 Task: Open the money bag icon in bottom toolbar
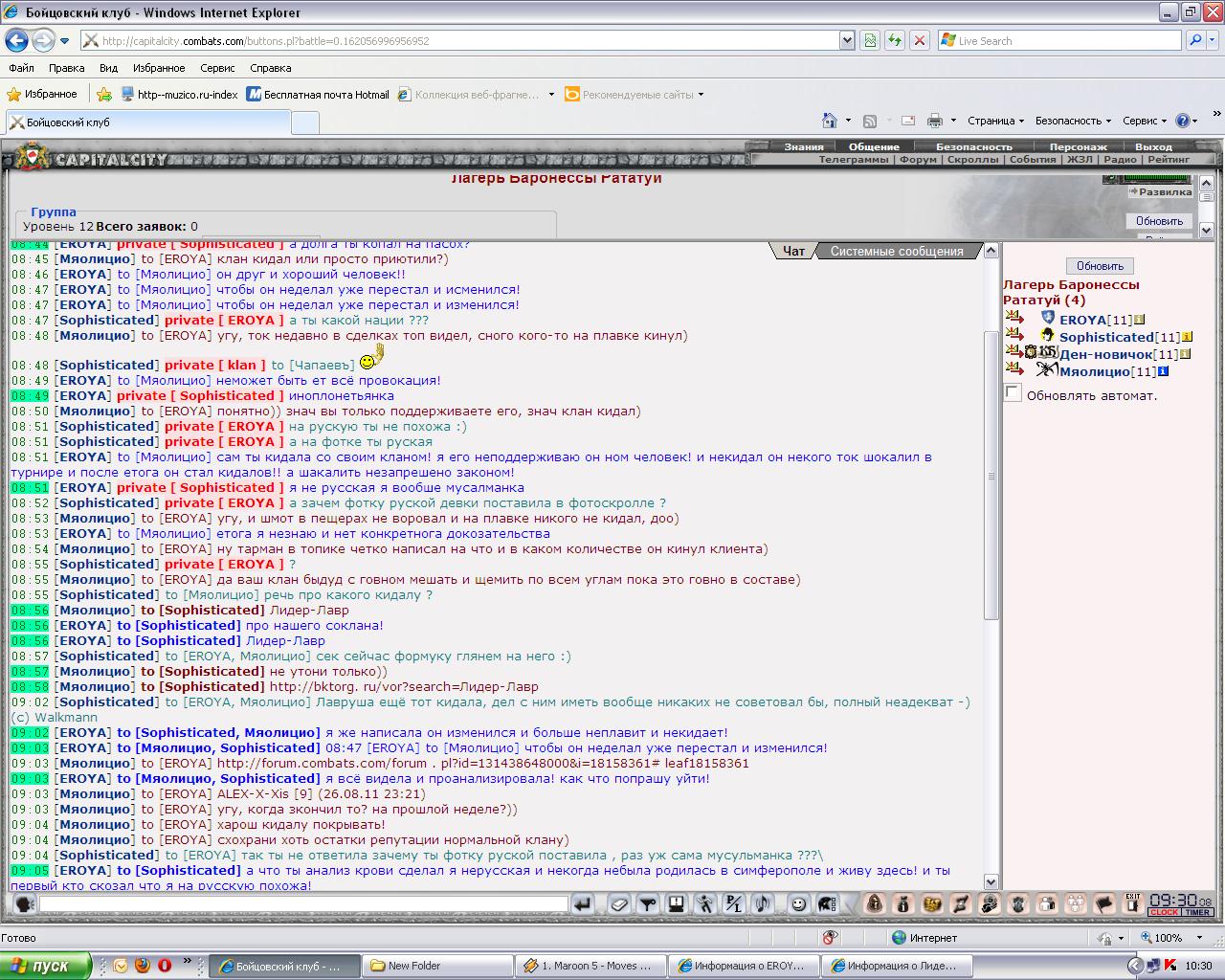pos(902,903)
